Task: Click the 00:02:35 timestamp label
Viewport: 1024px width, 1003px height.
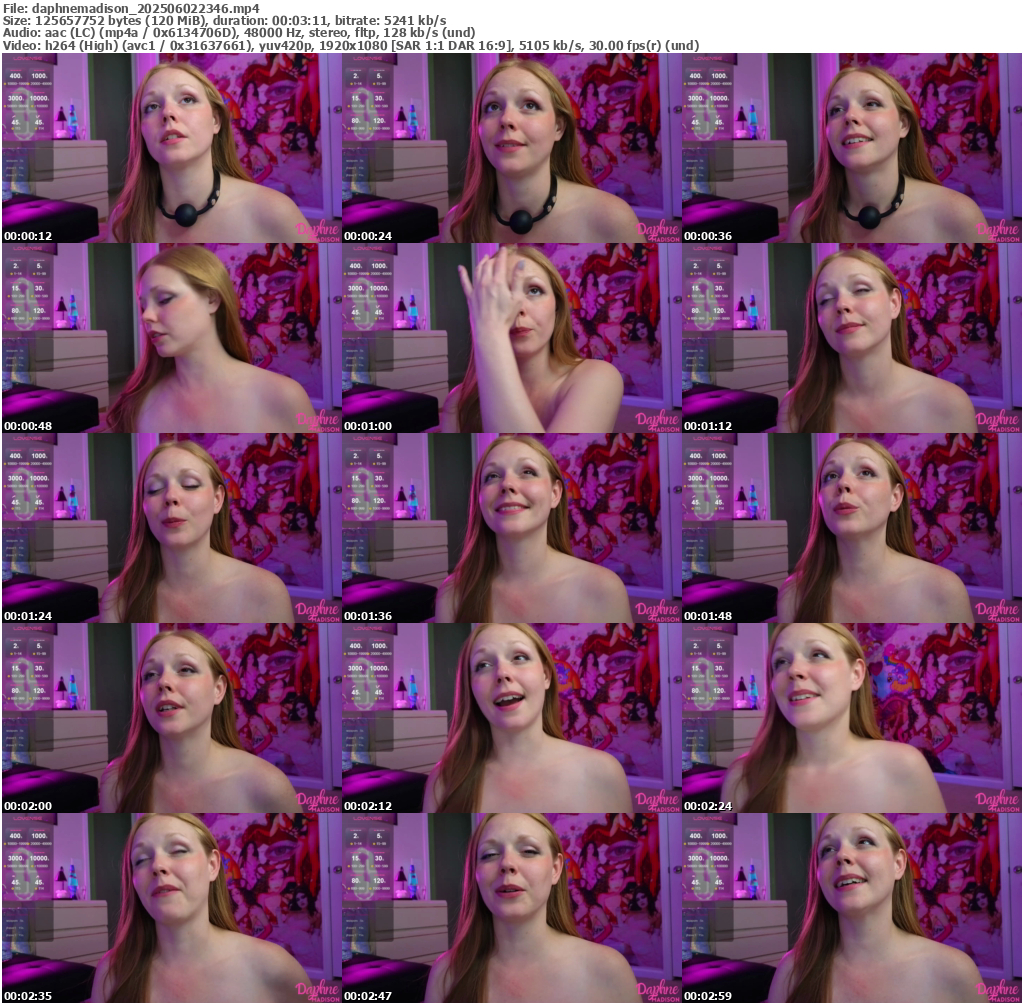Action: click(x=28, y=995)
